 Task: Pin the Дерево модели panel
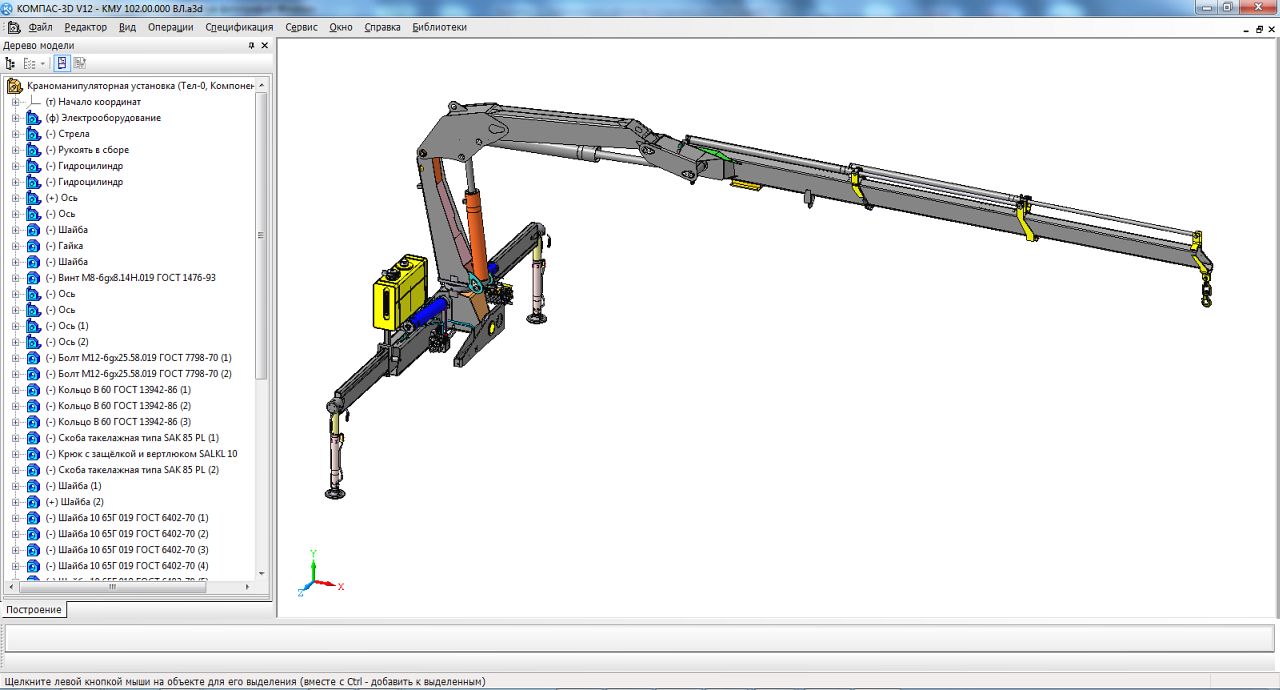251,46
